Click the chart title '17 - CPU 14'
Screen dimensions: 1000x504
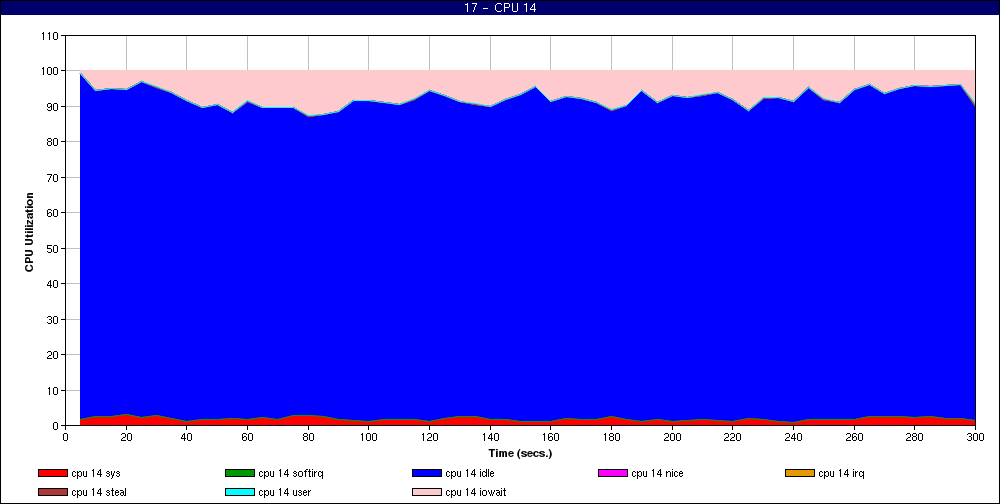(500, 8)
